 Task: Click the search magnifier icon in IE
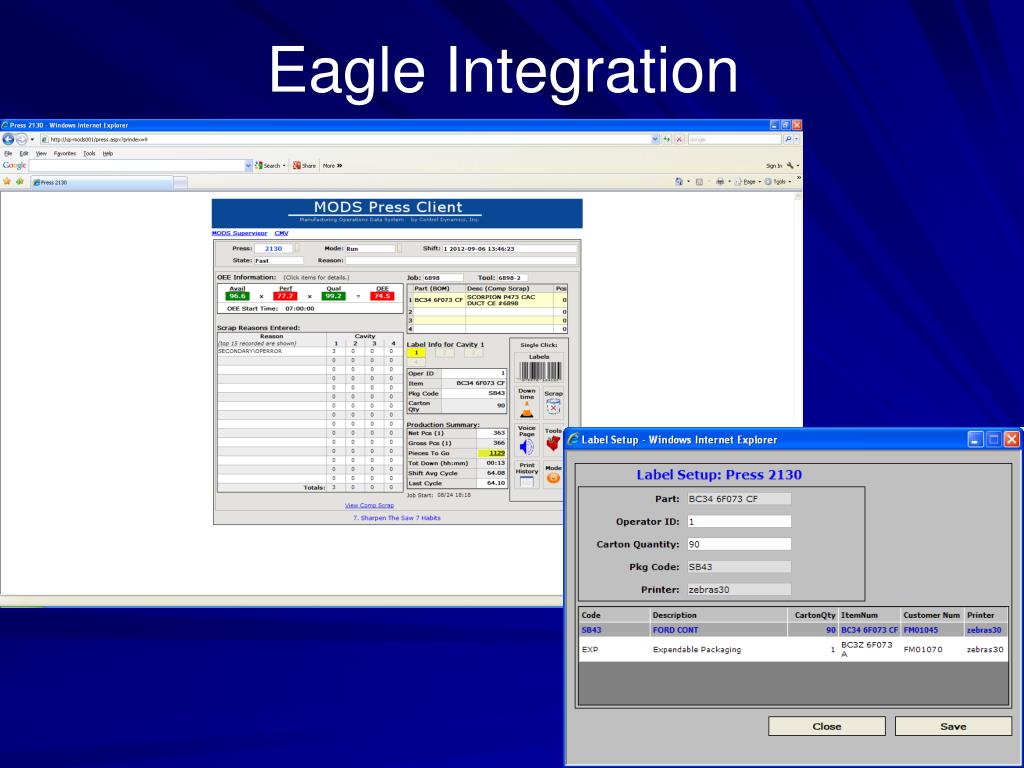788,139
